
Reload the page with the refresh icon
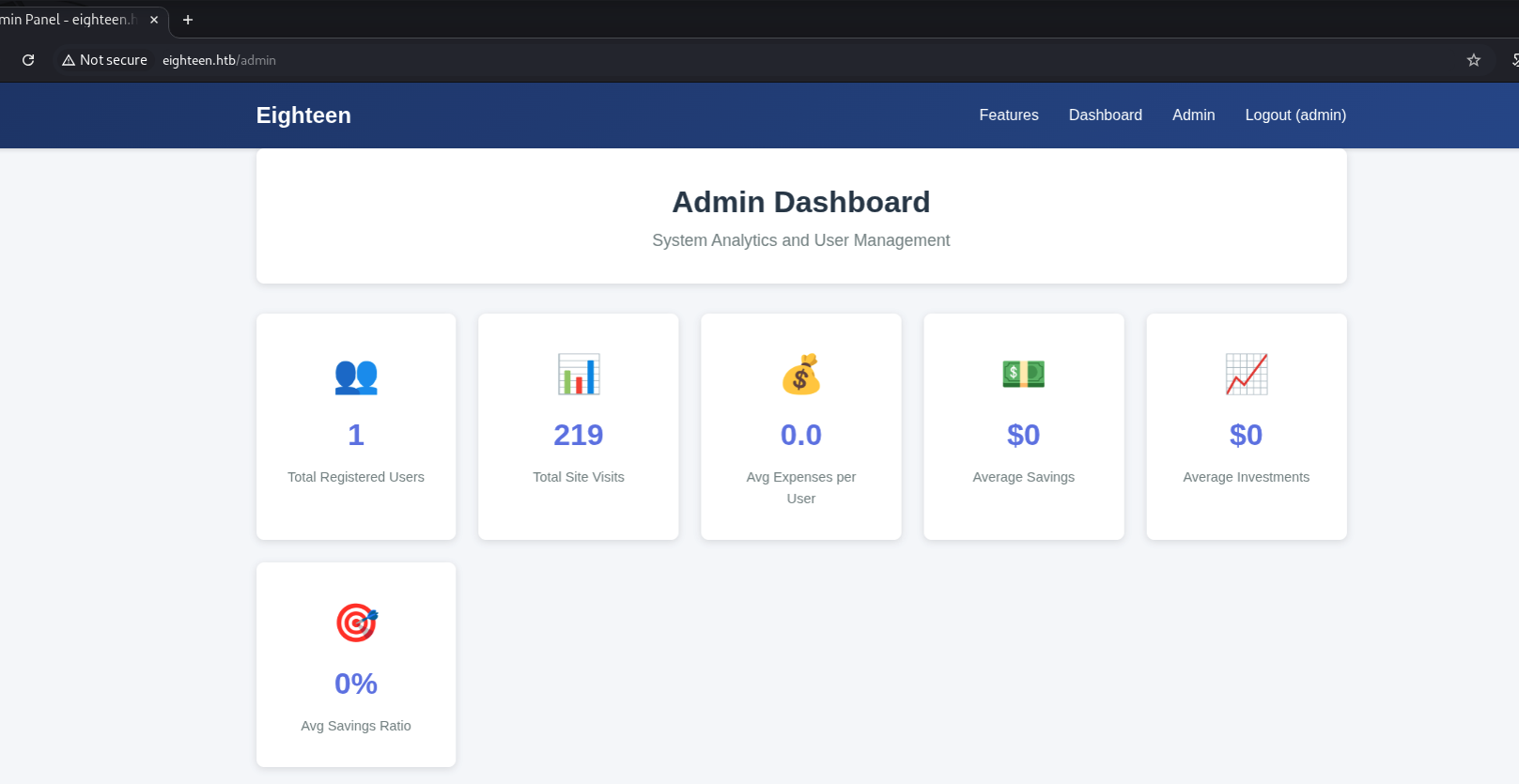pyautogui.click(x=28, y=60)
